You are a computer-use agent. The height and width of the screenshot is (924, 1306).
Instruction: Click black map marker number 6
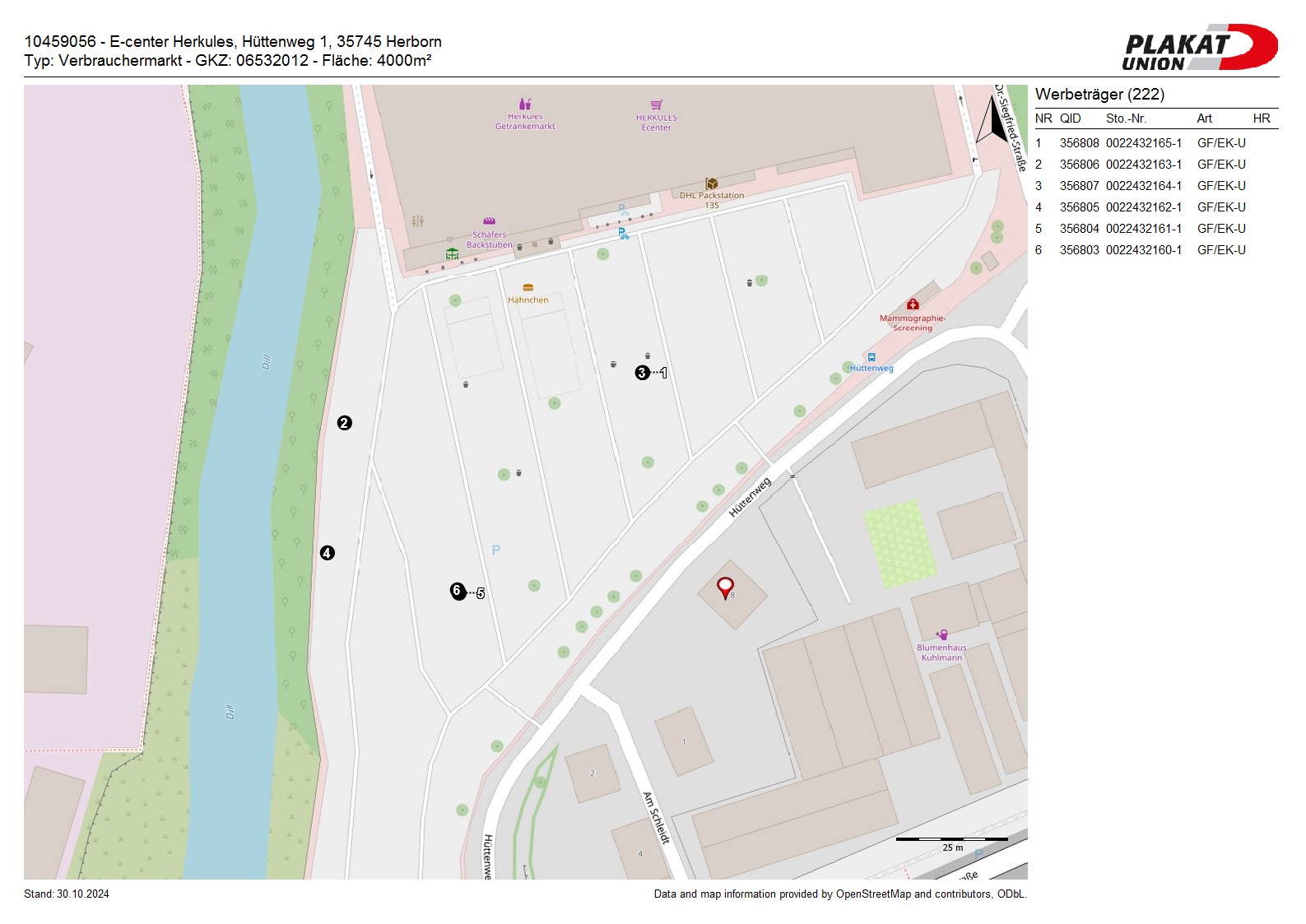458,591
